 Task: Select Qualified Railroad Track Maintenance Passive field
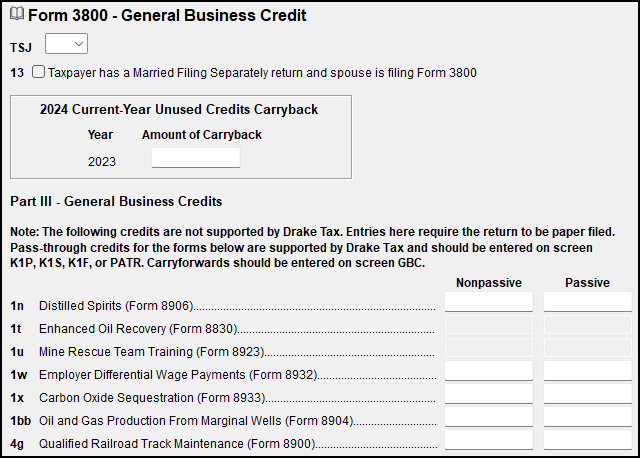[588, 440]
